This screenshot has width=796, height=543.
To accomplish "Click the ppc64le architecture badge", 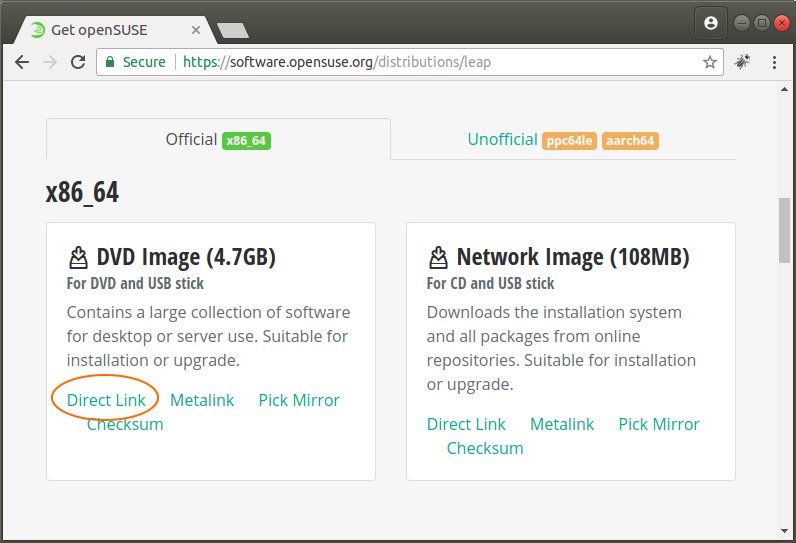I will pyautogui.click(x=569, y=141).
